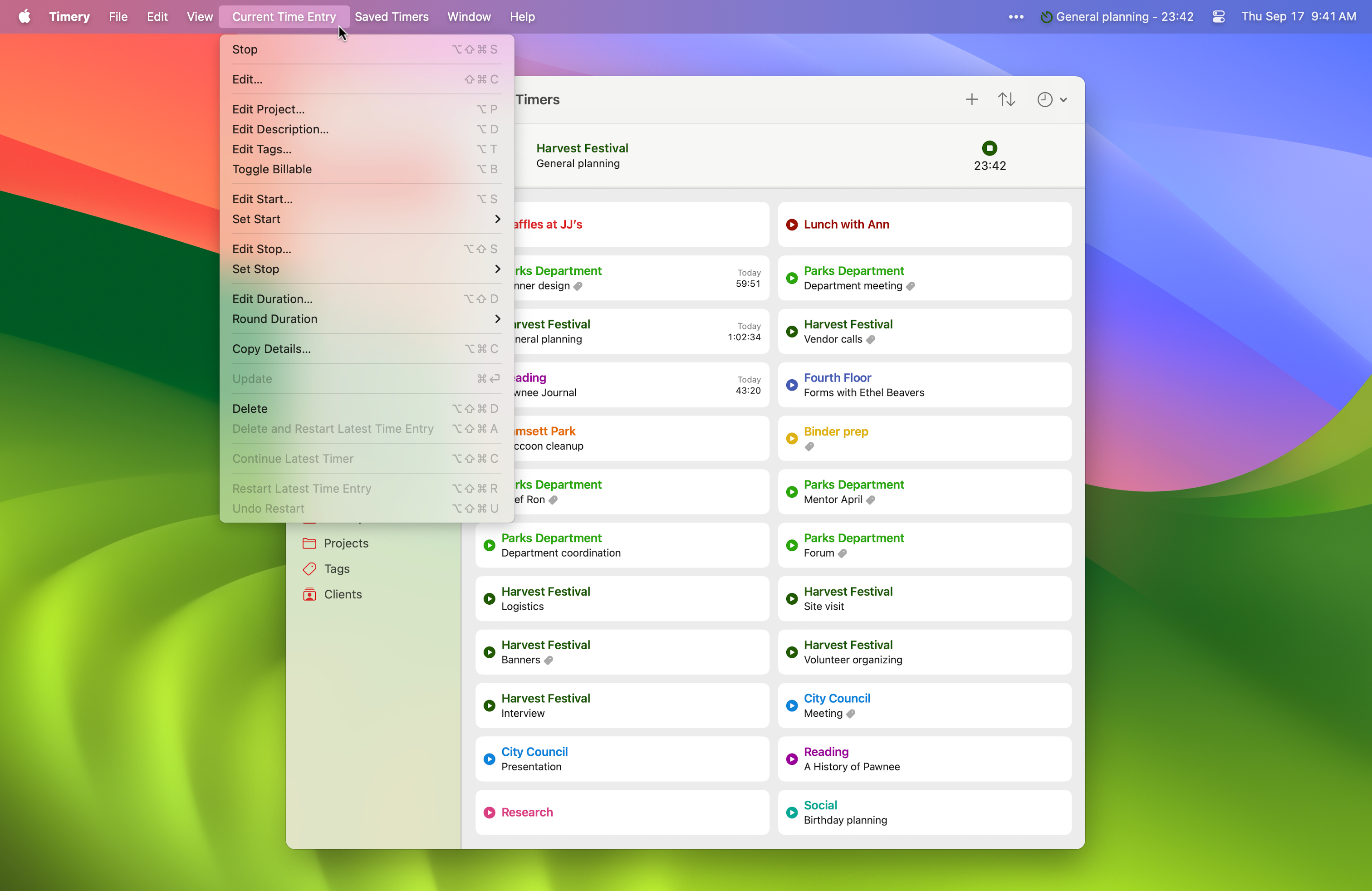Choose Edit... in the dropdown menu
The height and width of the screenshot is (891, 1372).
click(x=367, y=79)
